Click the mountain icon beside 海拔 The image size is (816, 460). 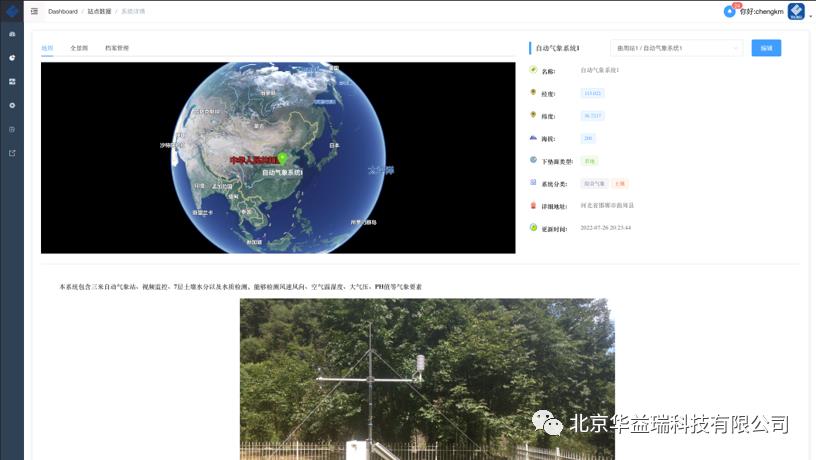pos(533,138)
